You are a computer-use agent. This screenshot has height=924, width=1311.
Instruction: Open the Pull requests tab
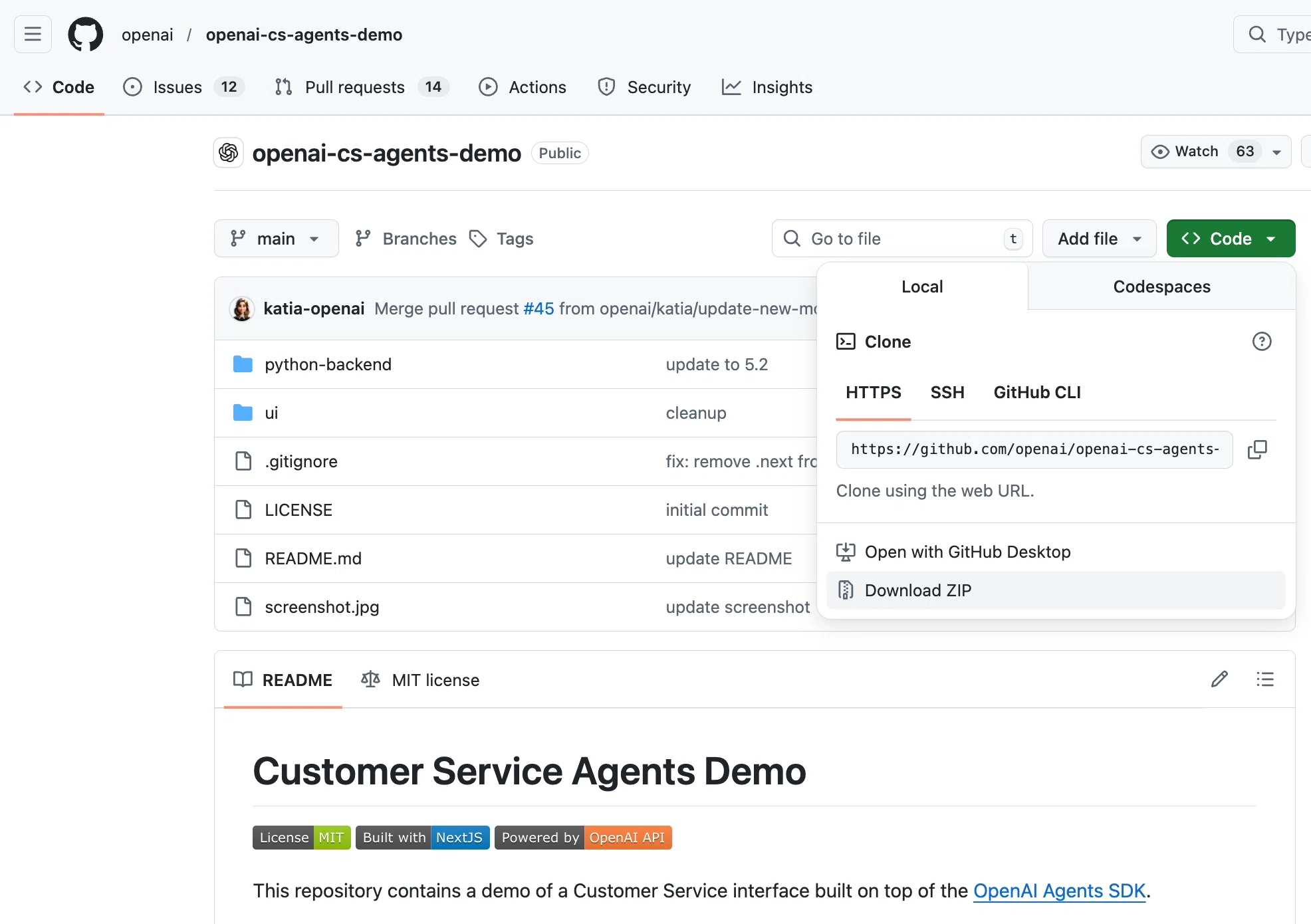(x=362, y=87)
